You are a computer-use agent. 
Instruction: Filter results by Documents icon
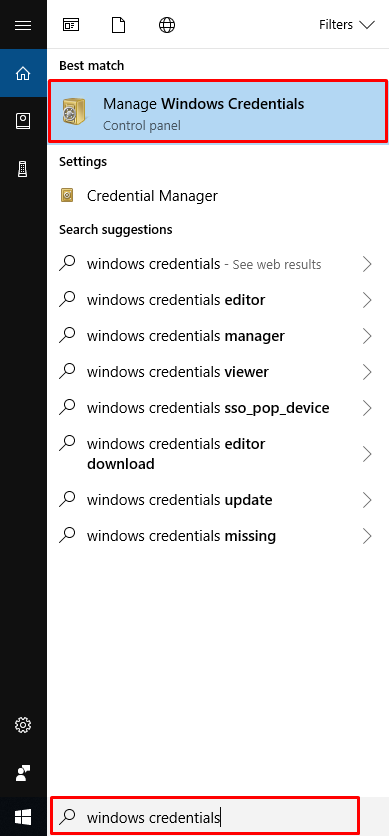pos(118,25)
